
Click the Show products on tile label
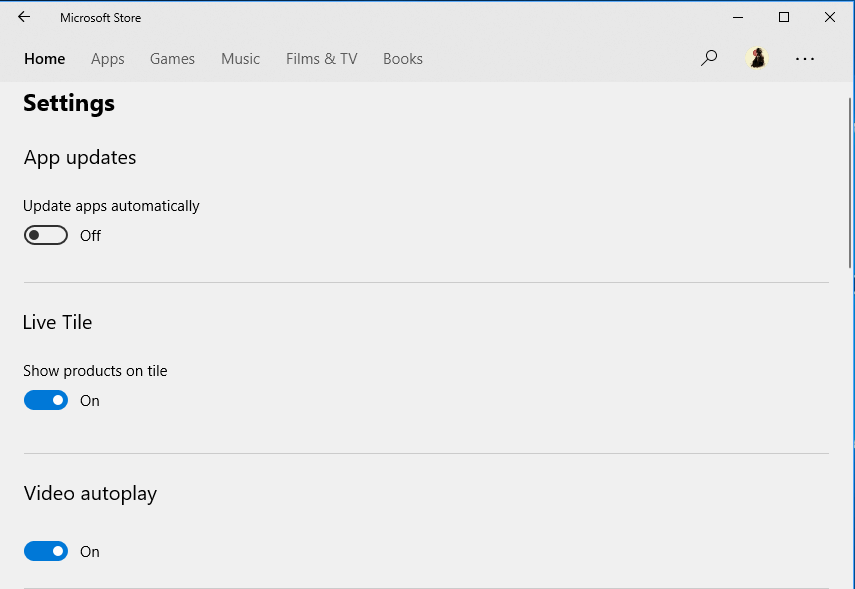point(95,371)
